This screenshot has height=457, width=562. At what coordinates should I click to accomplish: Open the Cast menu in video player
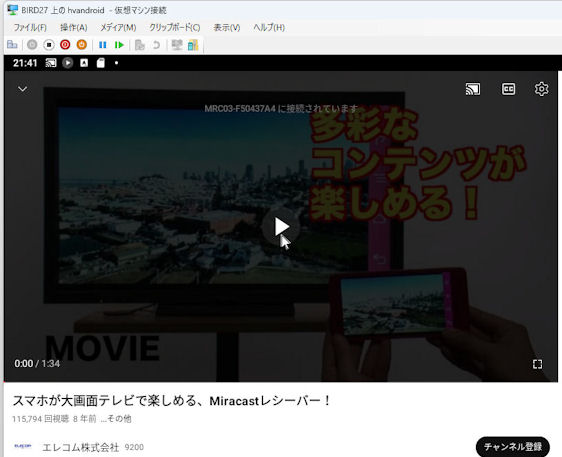[x=473, y=89]
